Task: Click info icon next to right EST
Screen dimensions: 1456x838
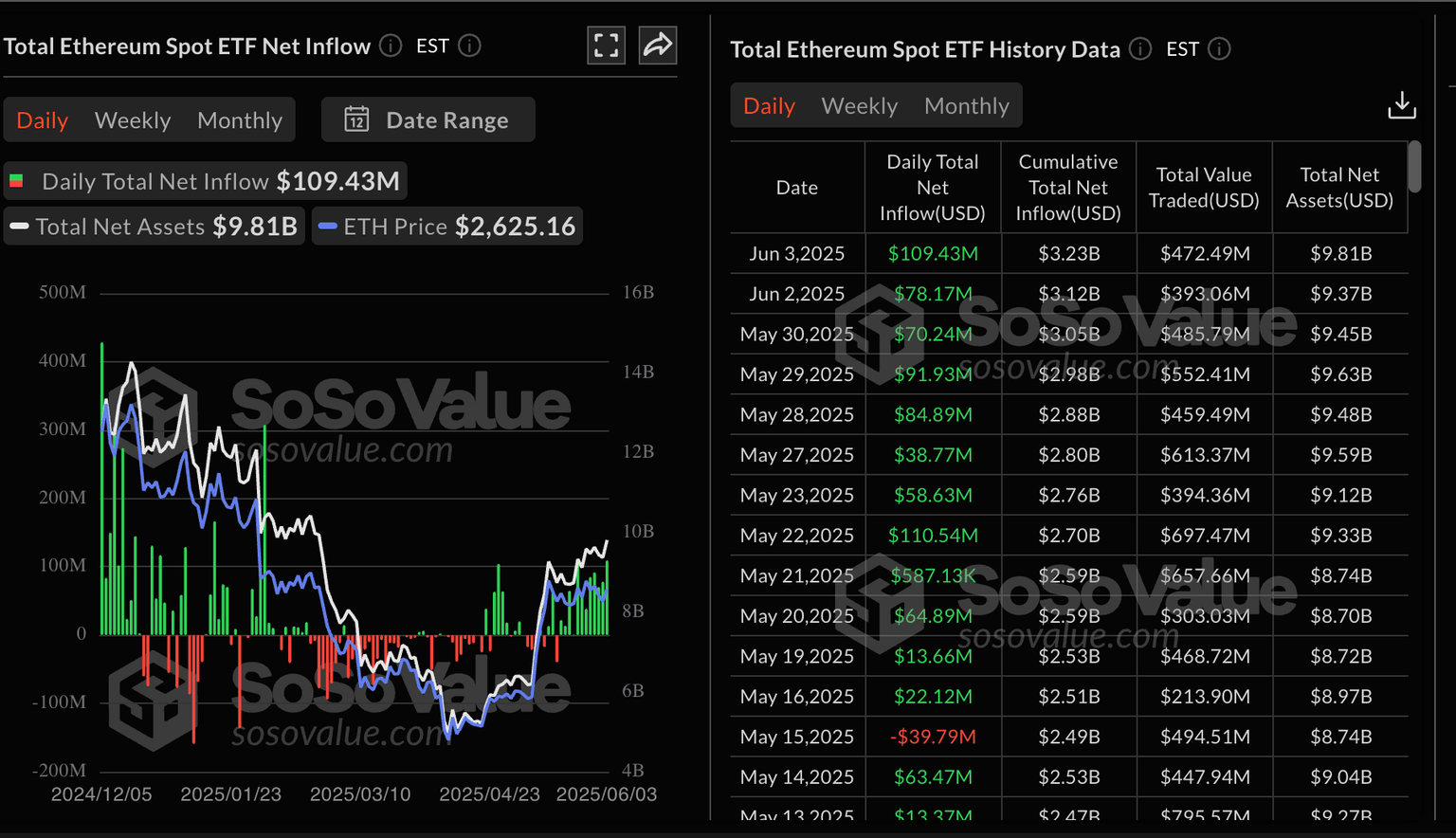Action: (x=1219, y=49)
